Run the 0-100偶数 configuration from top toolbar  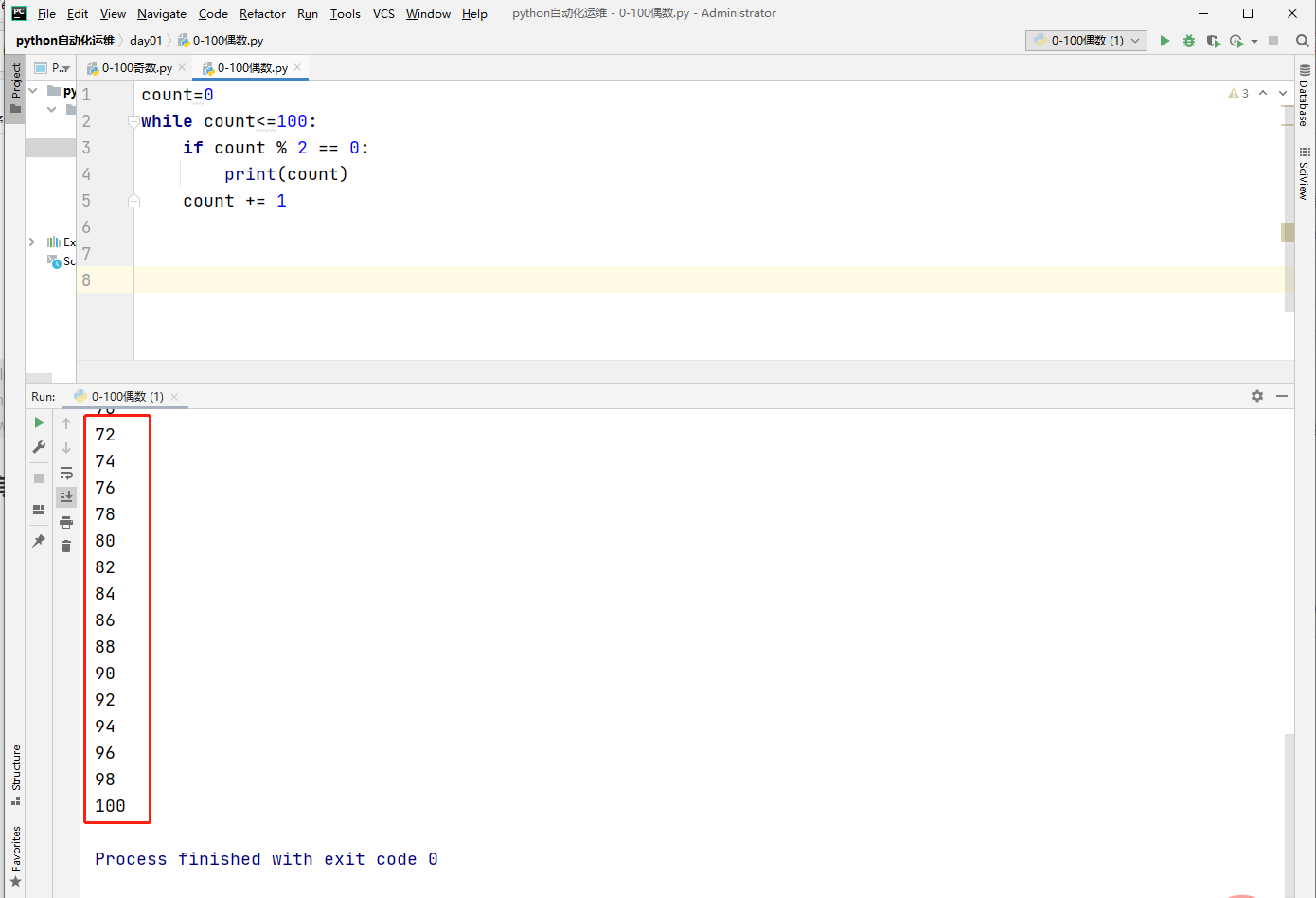[1165, 41]
